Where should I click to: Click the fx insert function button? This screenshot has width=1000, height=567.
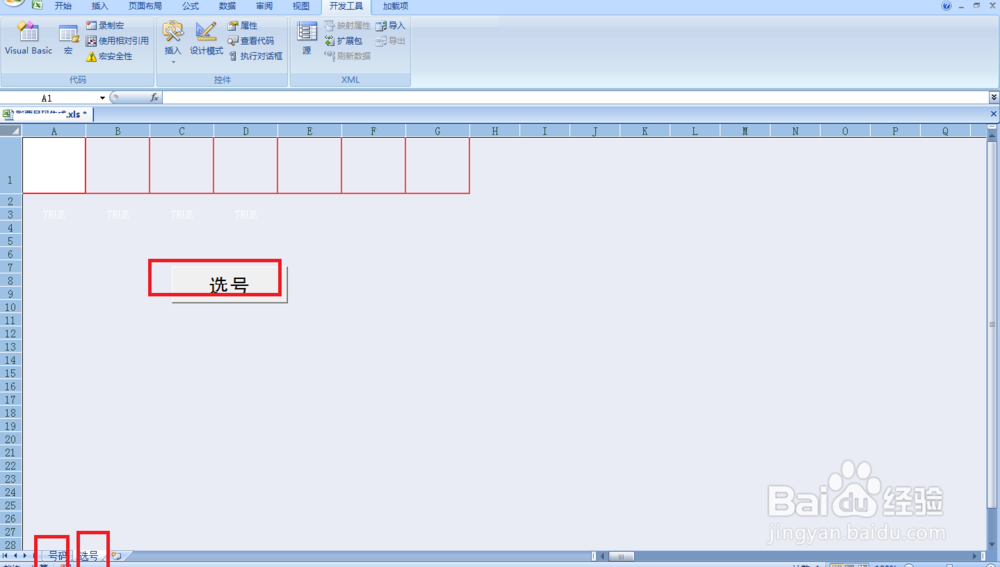tap(154, 98)
